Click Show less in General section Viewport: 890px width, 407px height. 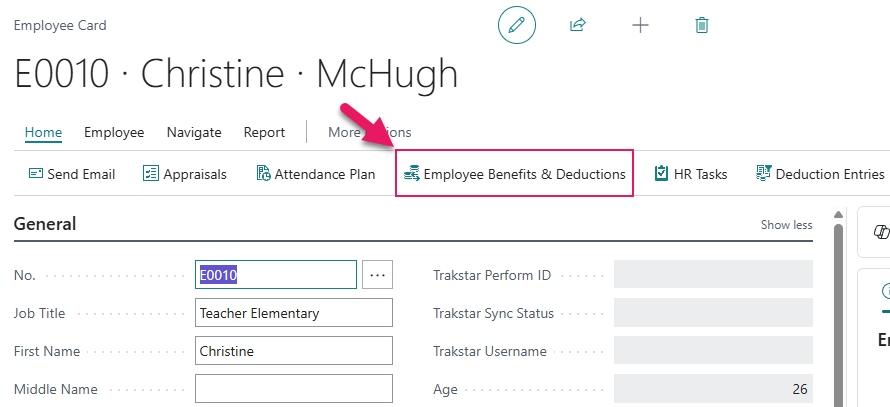(786, 225)
